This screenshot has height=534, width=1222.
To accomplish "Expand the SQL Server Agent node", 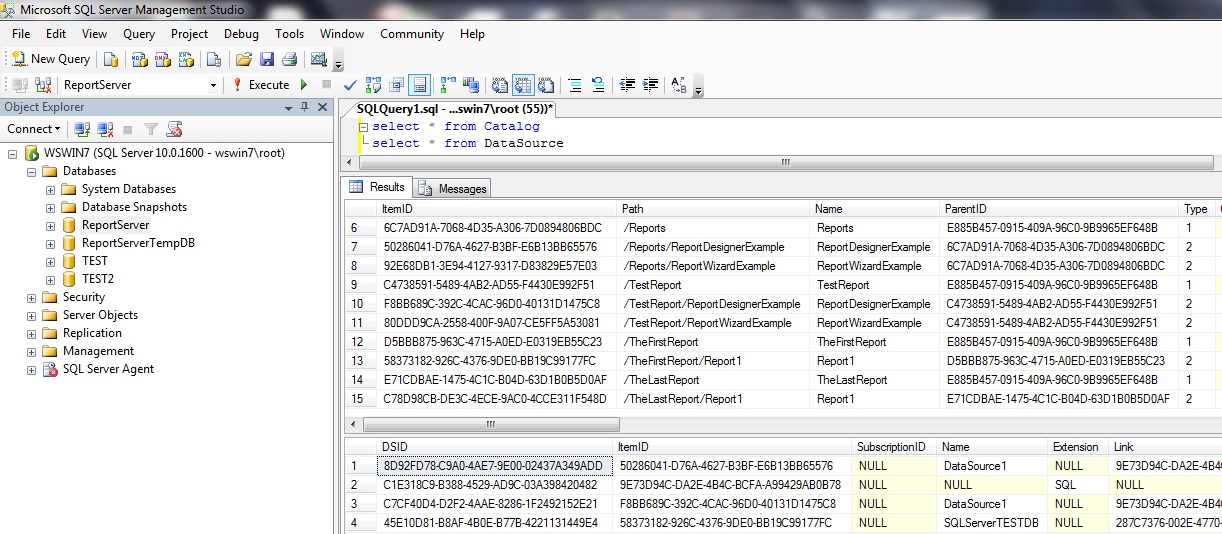I will [x=31, y=370].
